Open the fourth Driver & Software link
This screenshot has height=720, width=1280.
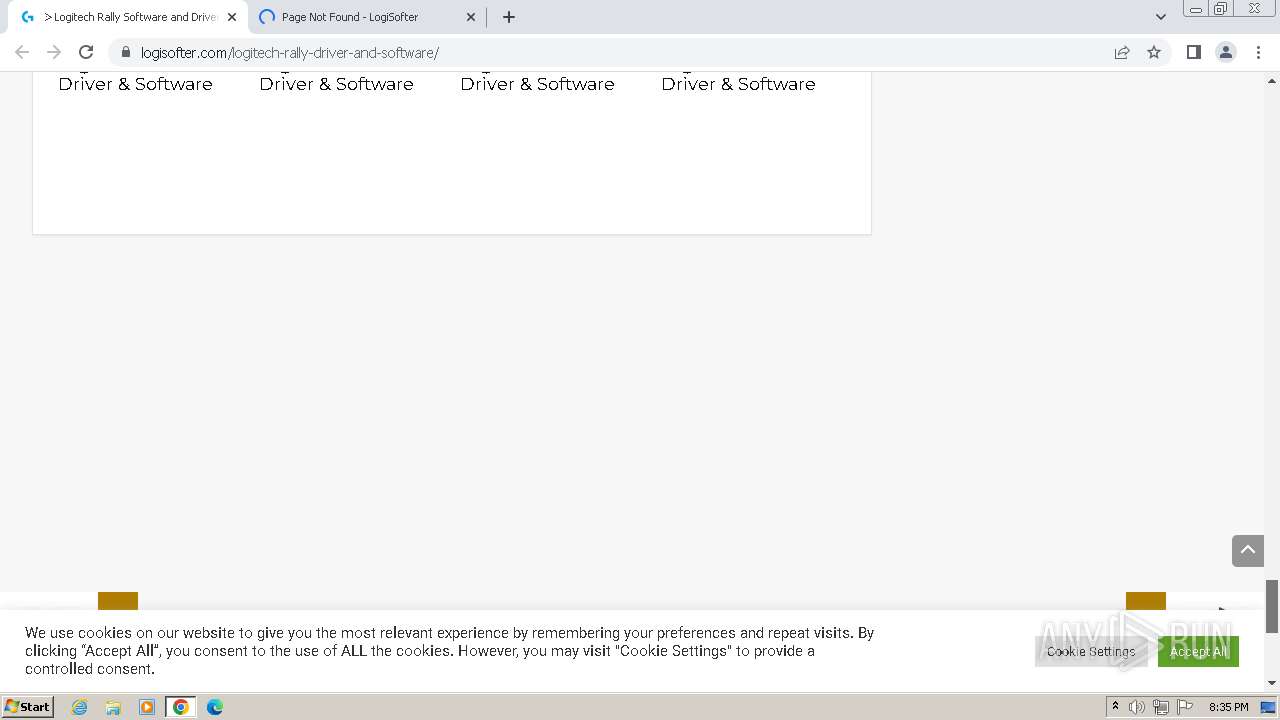[738, 84]
